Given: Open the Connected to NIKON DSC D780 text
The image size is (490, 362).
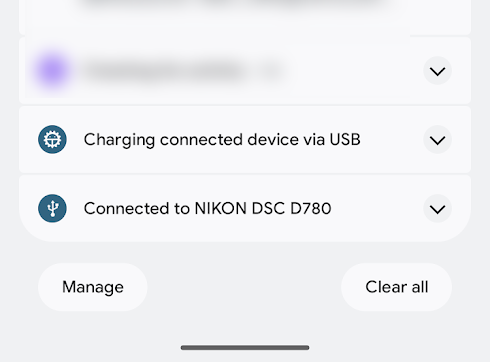Looking at the screenshot, I should [x=207, y=208].
